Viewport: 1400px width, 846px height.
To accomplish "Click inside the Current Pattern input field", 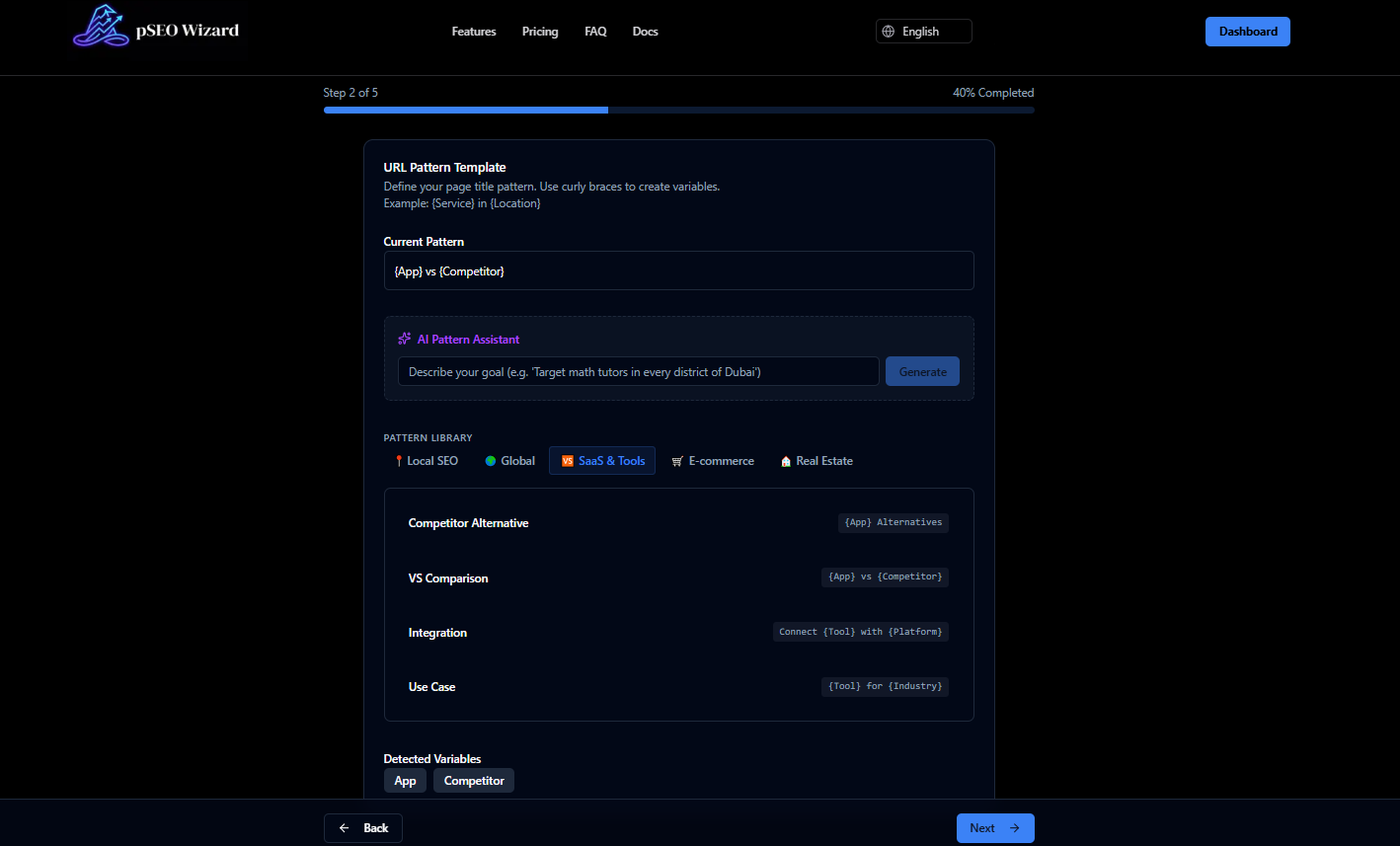I will click(678, 270).
